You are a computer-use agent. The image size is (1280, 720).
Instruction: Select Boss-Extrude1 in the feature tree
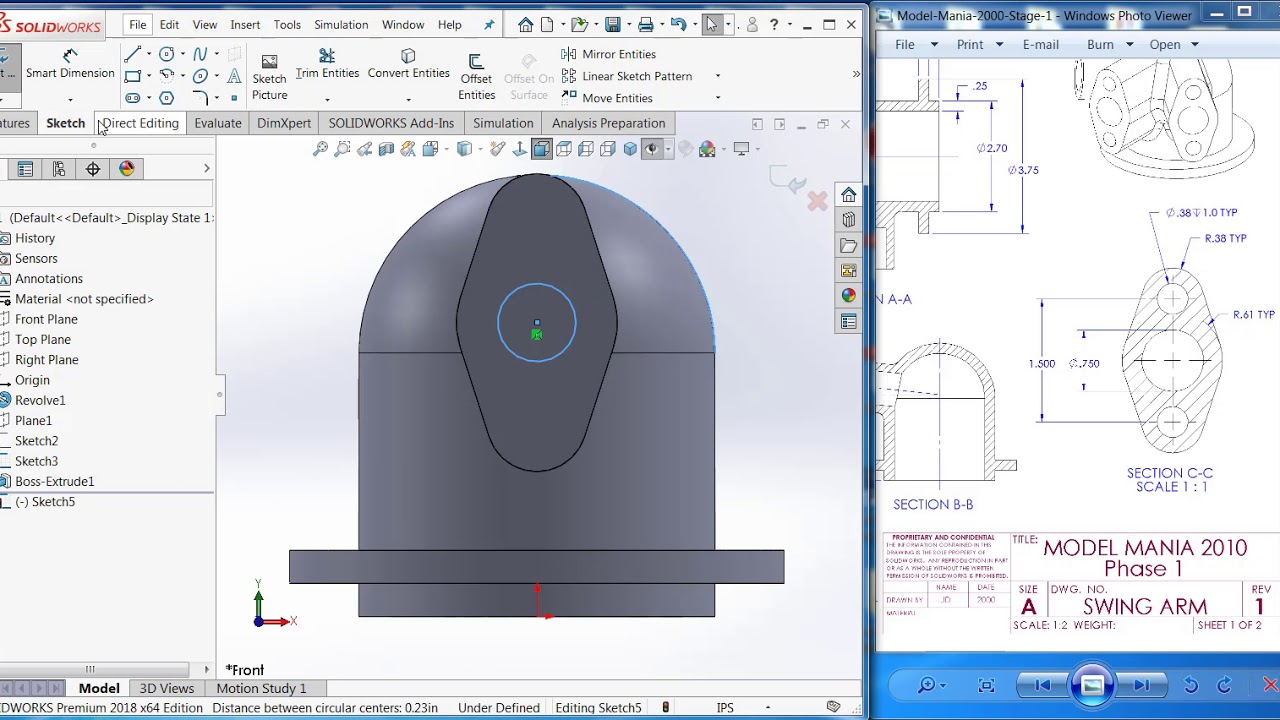[x=54, y=481]
